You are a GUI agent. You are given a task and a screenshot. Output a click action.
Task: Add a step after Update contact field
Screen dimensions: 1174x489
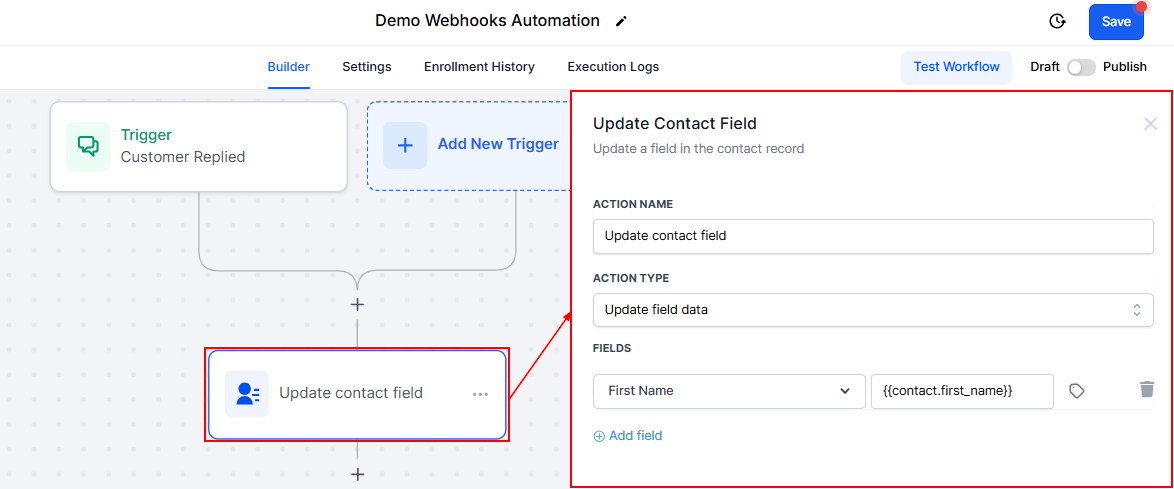click(x=357, y=474)
